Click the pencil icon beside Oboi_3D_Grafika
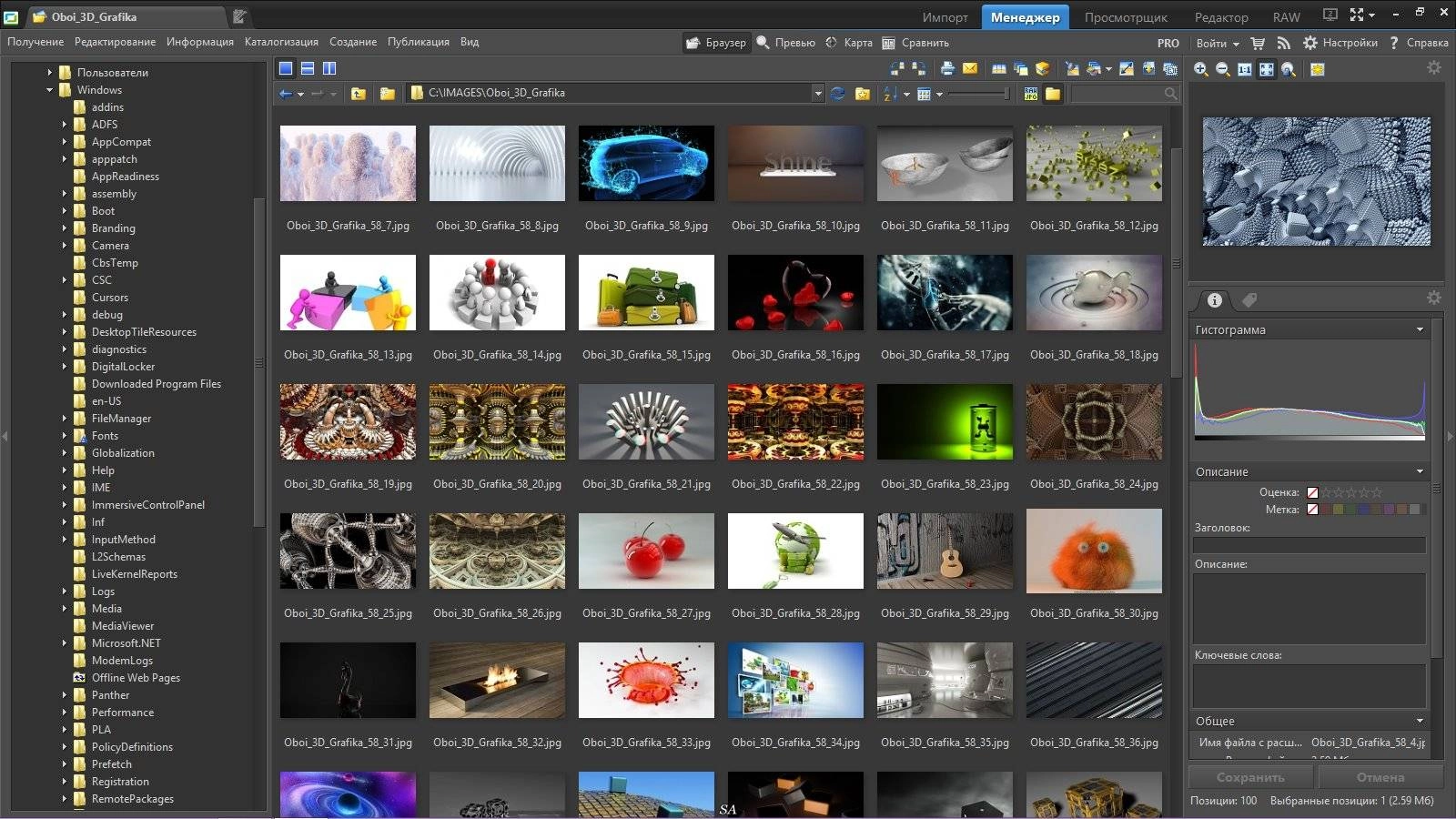The image size is (1456, 819). point(239,16)
